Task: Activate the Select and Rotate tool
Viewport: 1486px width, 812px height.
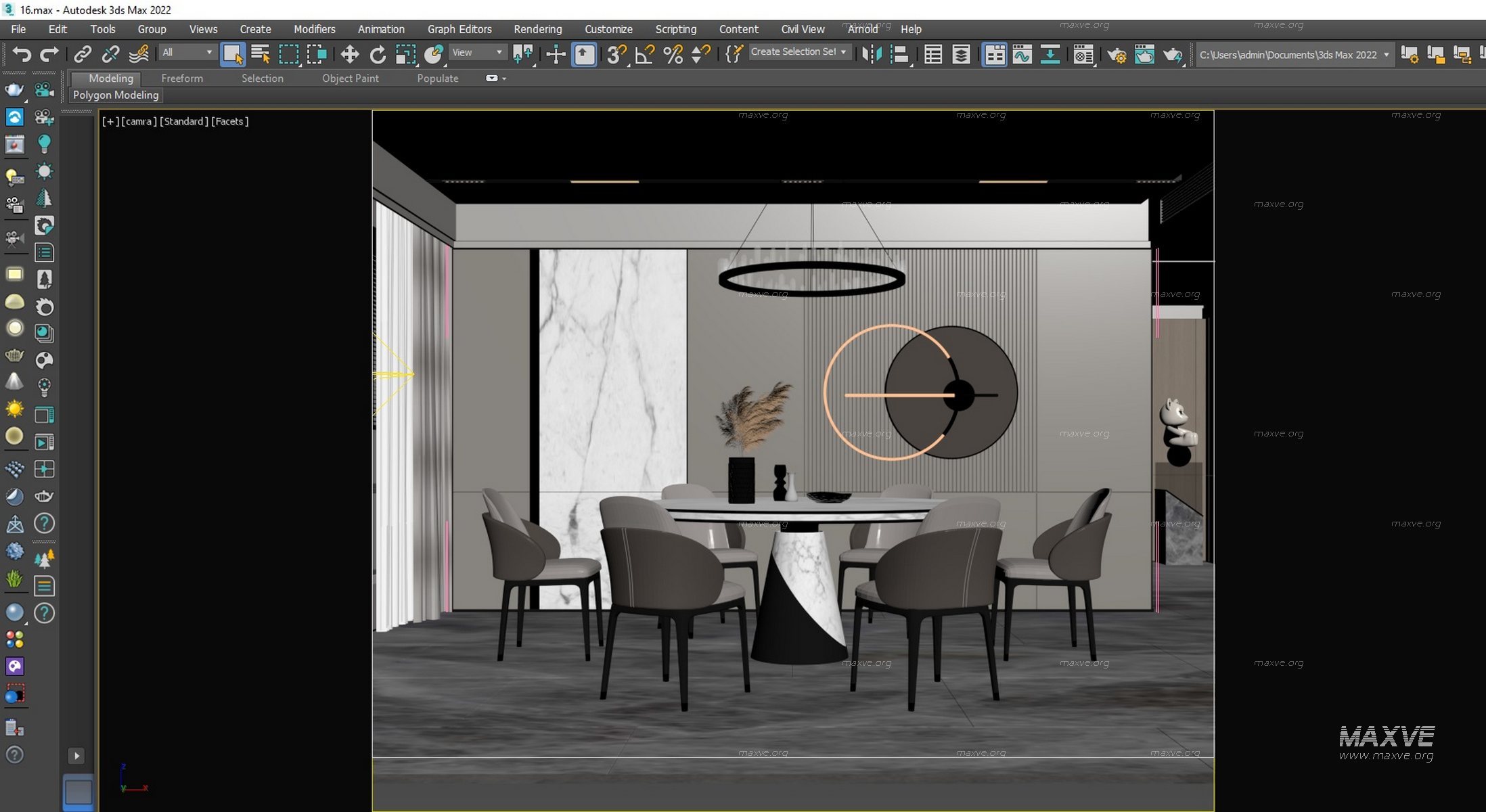Action: (x=377, y=54)
